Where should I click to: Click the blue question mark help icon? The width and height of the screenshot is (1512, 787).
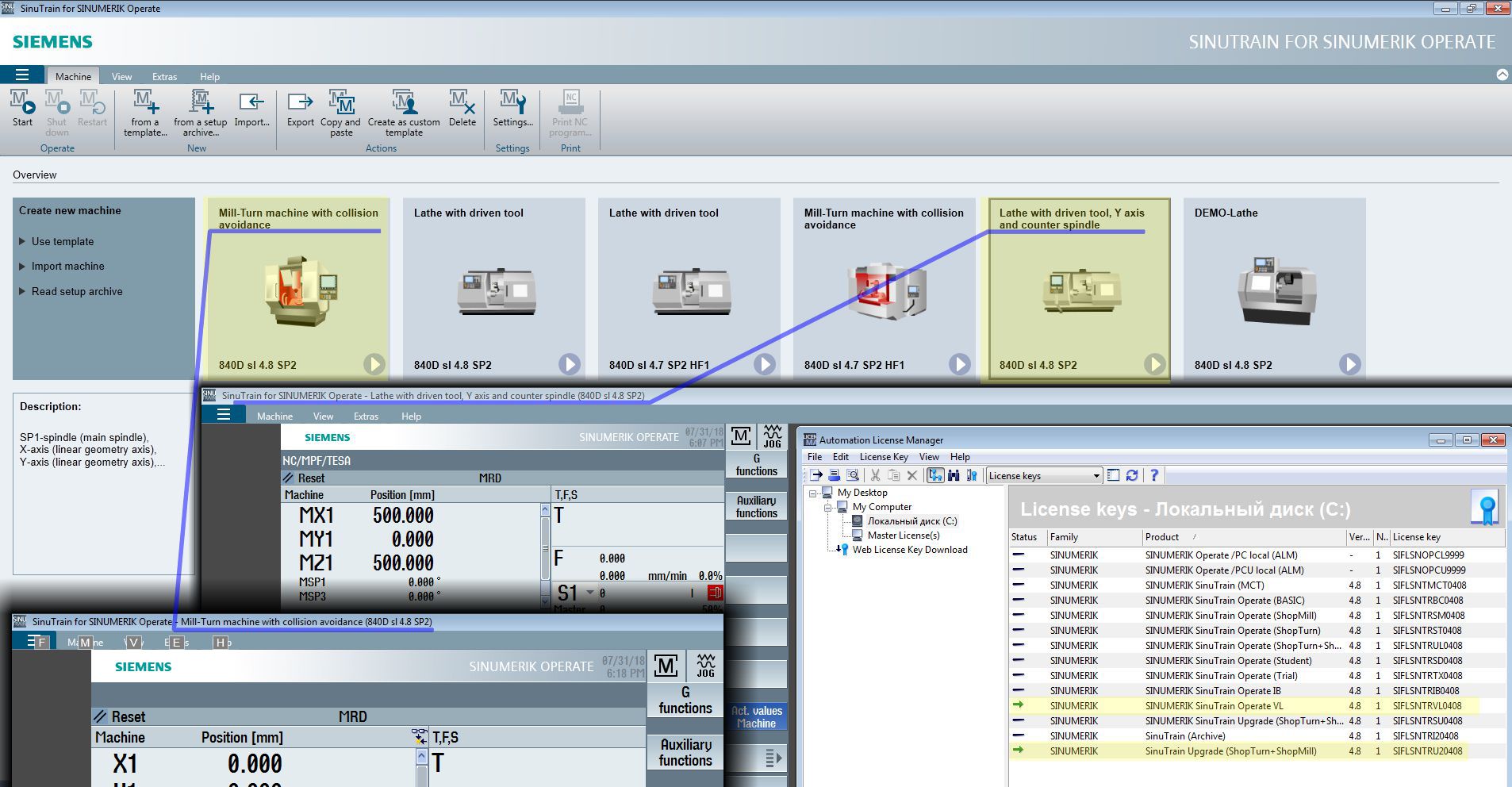pos(1154,475)
